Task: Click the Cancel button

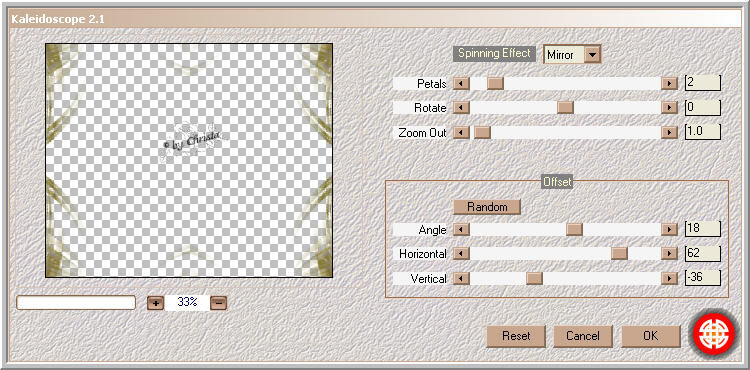Action: point(583,336)
